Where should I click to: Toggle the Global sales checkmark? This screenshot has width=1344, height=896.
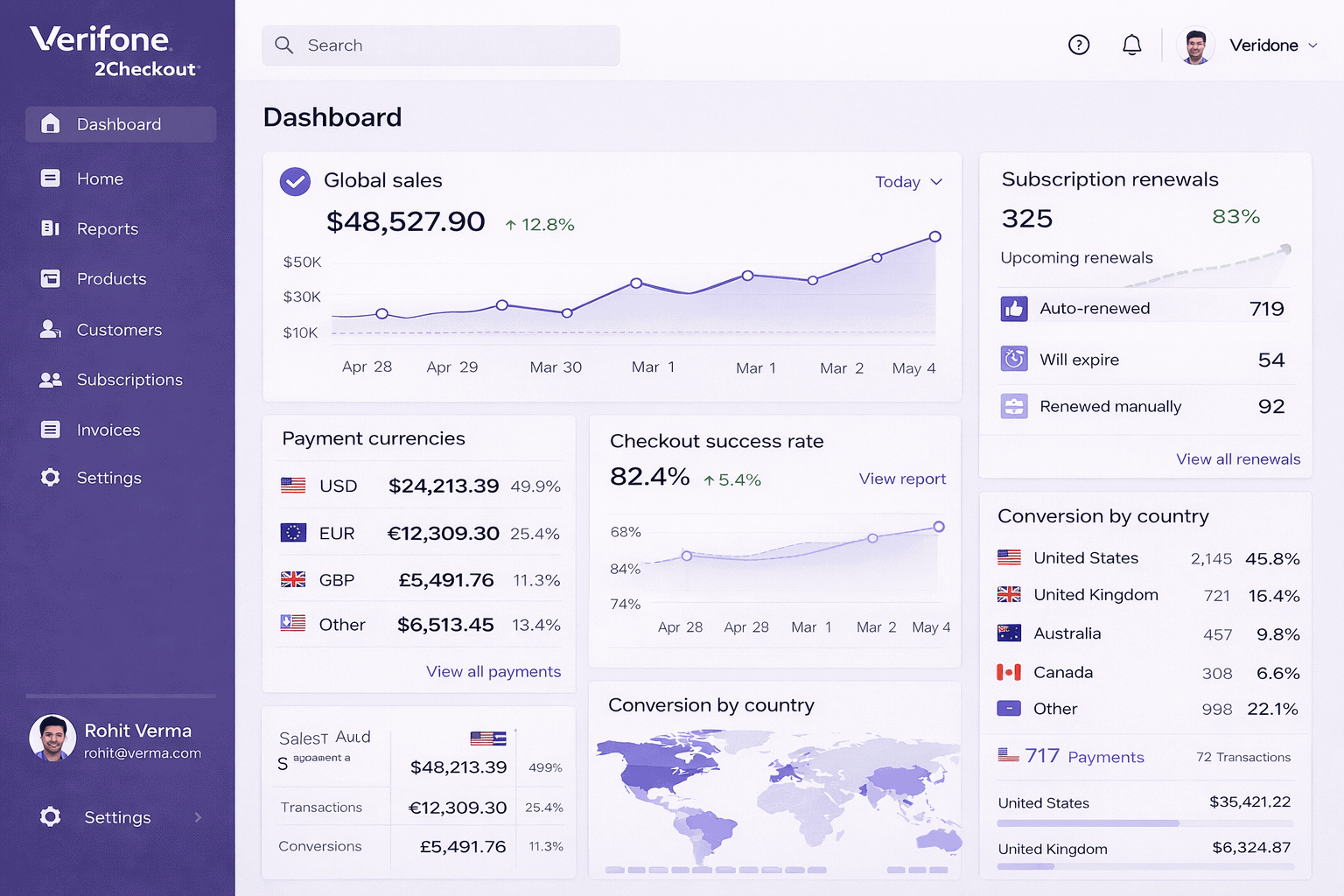[295, 181]
